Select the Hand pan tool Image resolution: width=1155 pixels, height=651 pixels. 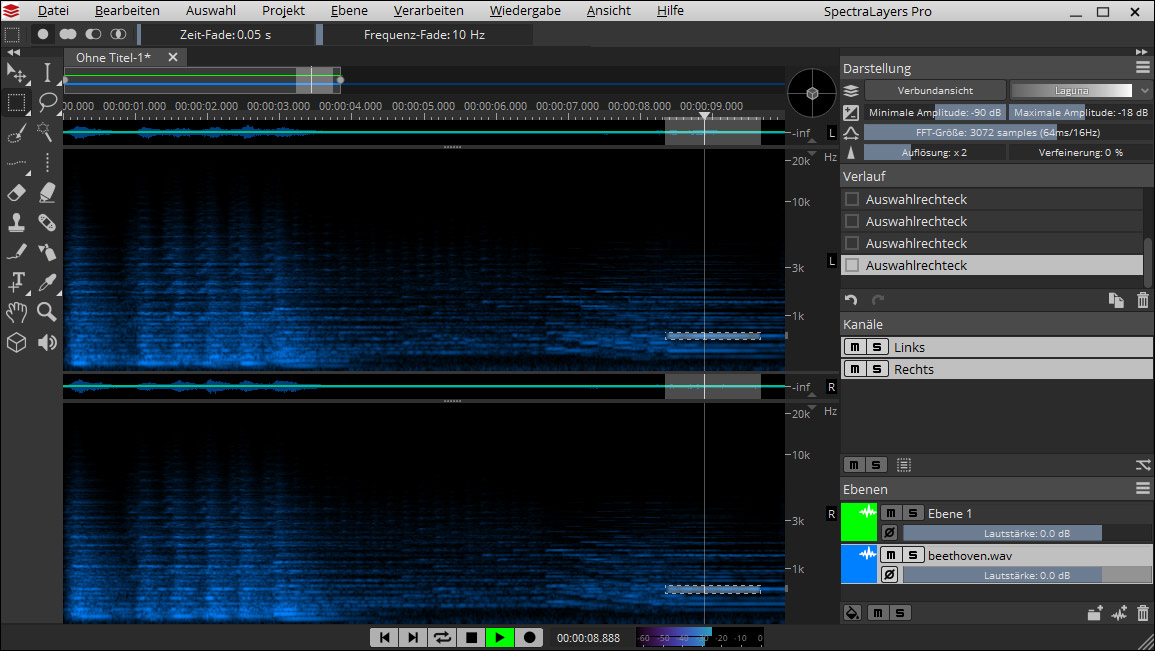(x=16, y=312)
